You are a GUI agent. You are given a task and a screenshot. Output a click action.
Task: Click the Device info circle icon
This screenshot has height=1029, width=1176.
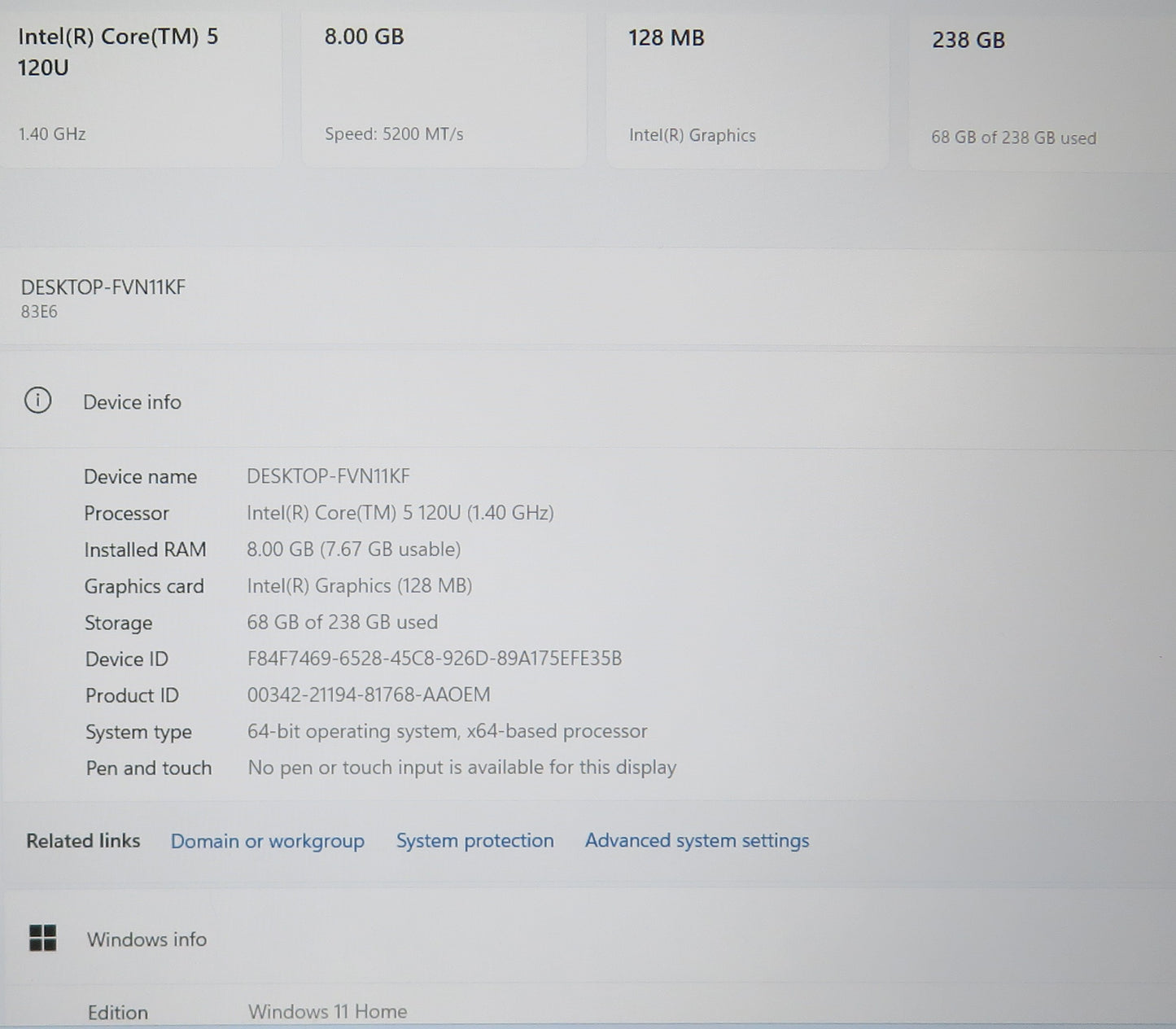click(37, 401)
